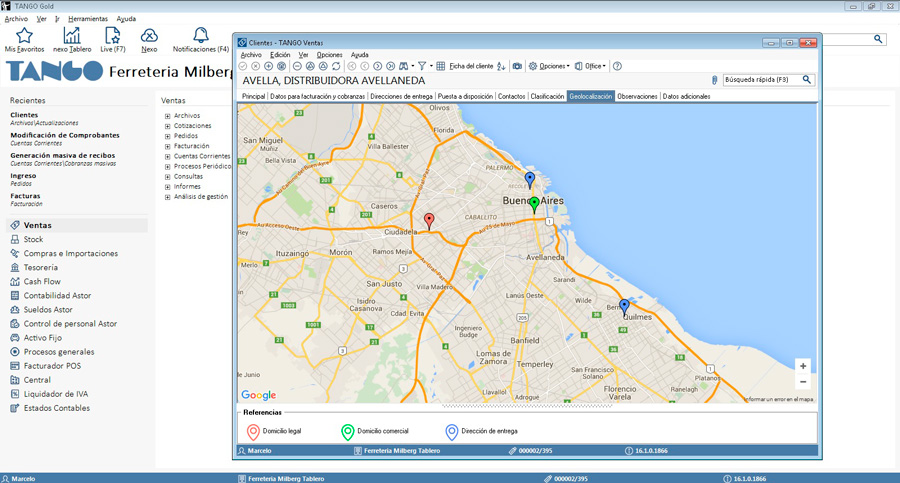
Task: Expand the Análisis de gestión node
Action: click(168, 197)
